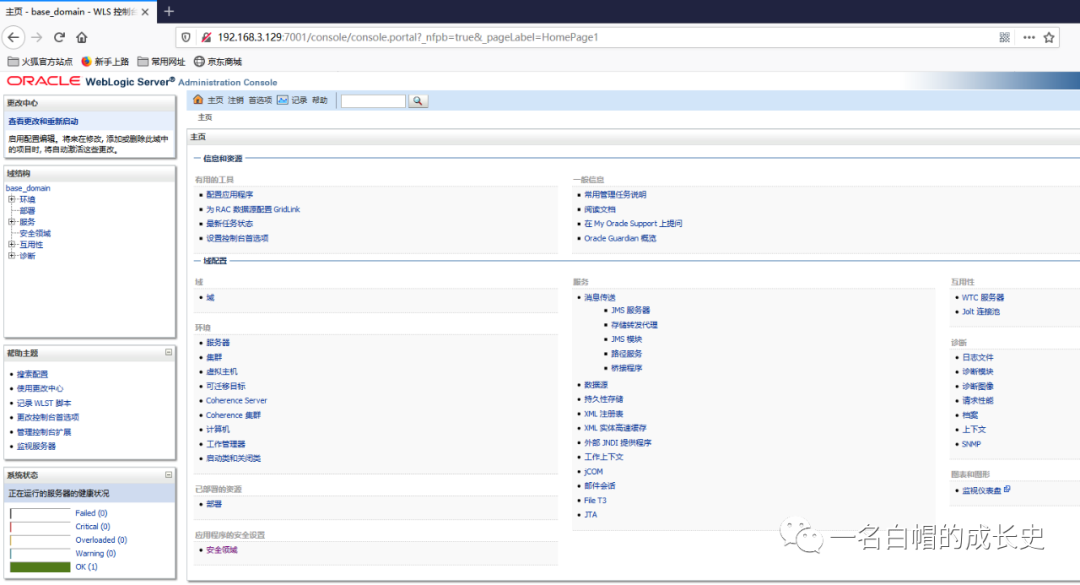Image resolution: width=1080 pixels, height=585 pixels.
Task: Focus the console search input field
Action: (373, 101)
